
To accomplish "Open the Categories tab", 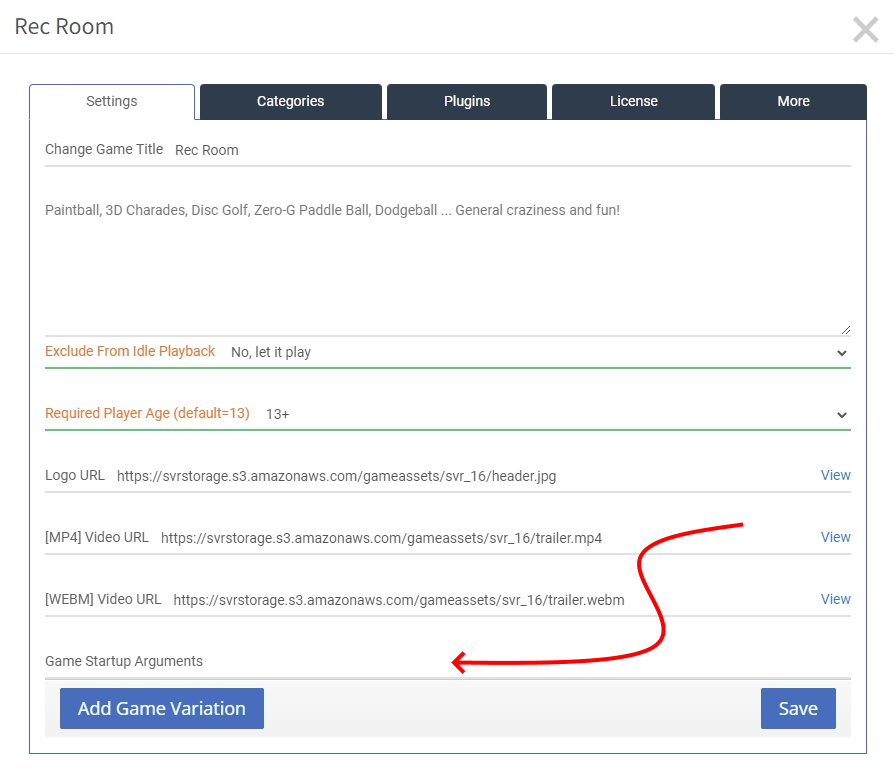I will 290,101.
